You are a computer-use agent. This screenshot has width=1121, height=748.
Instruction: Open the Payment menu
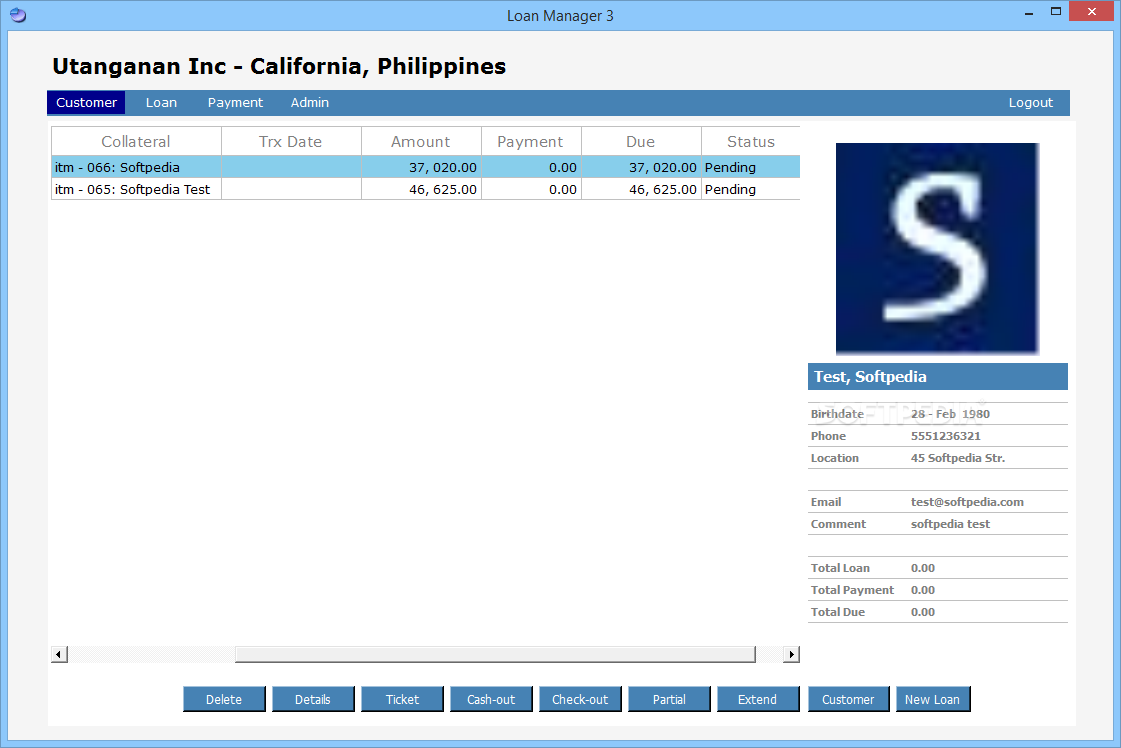click(x=235, y=102)
